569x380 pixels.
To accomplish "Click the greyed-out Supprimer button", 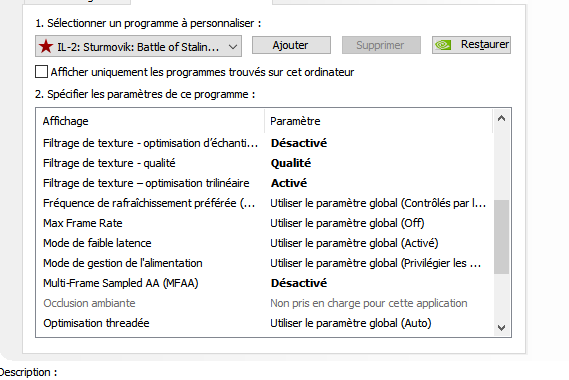I will (x=381, y=45).
